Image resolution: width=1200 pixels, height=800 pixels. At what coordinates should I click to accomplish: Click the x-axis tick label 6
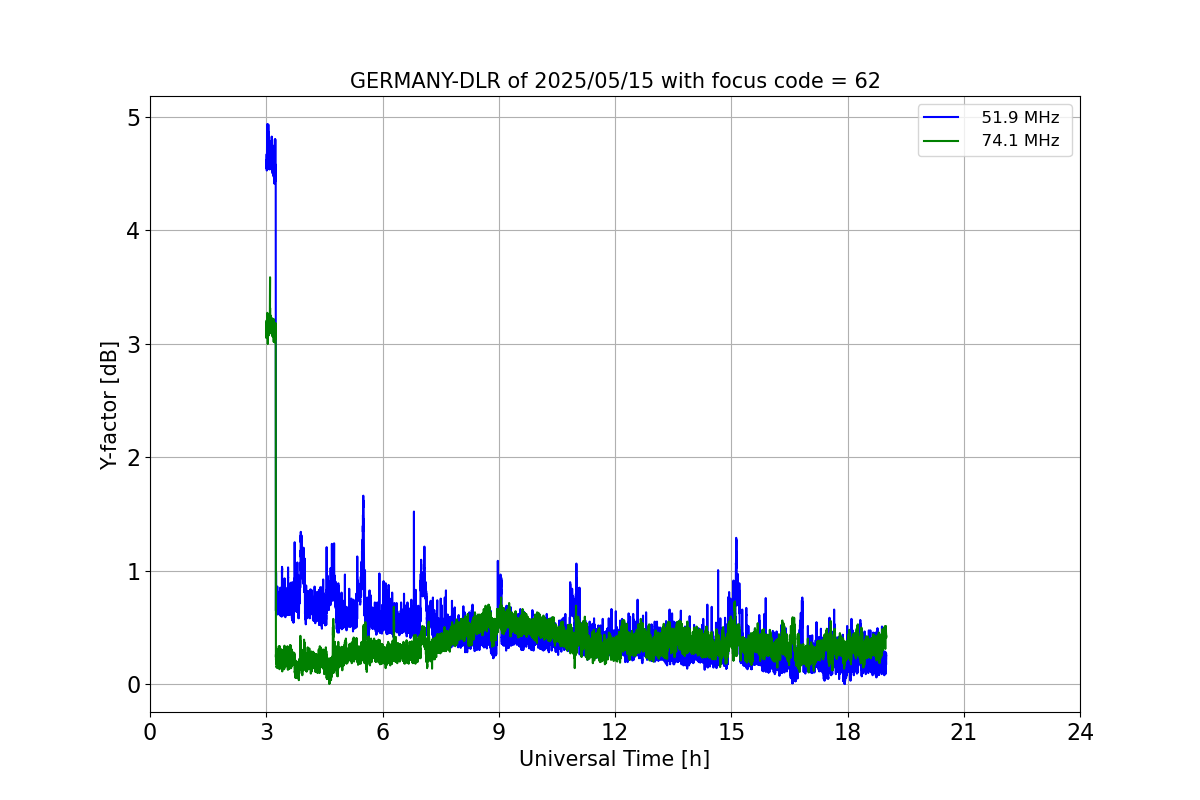(383, 732)
